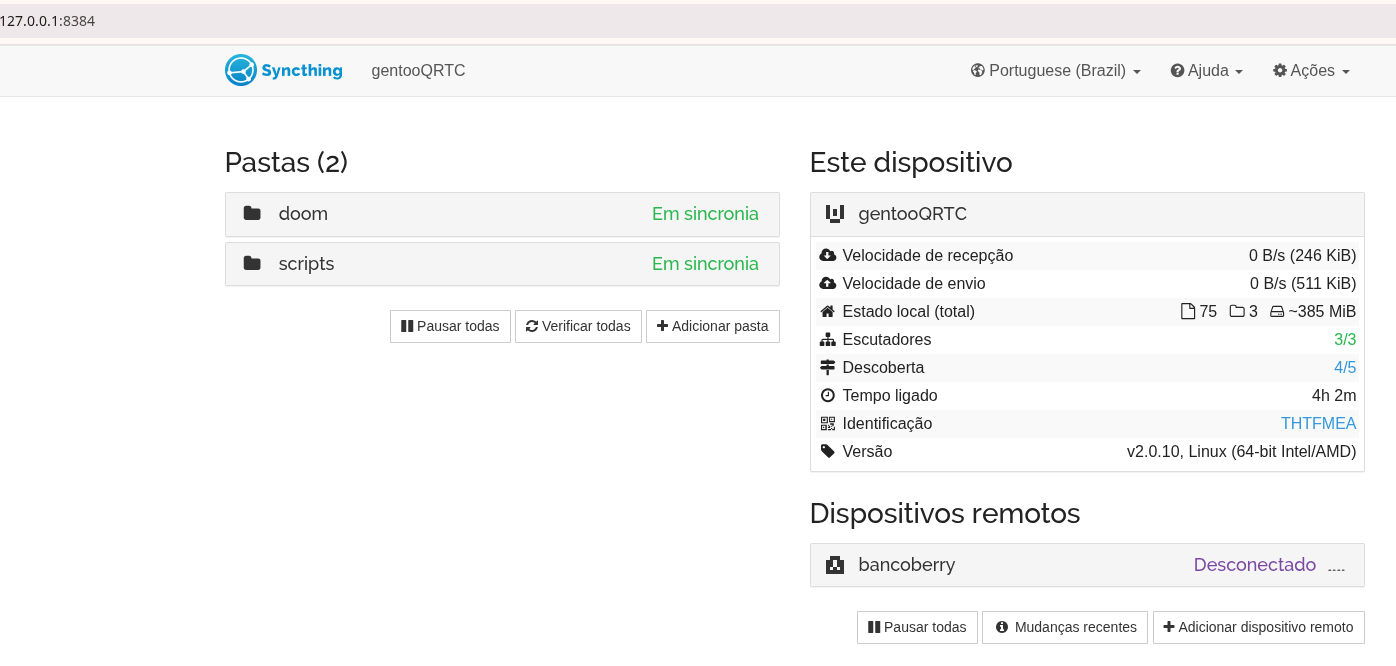Click the bancoberry device identicon
The image size is (1396, 666).
pyautogui.click(x=835, y=565)
